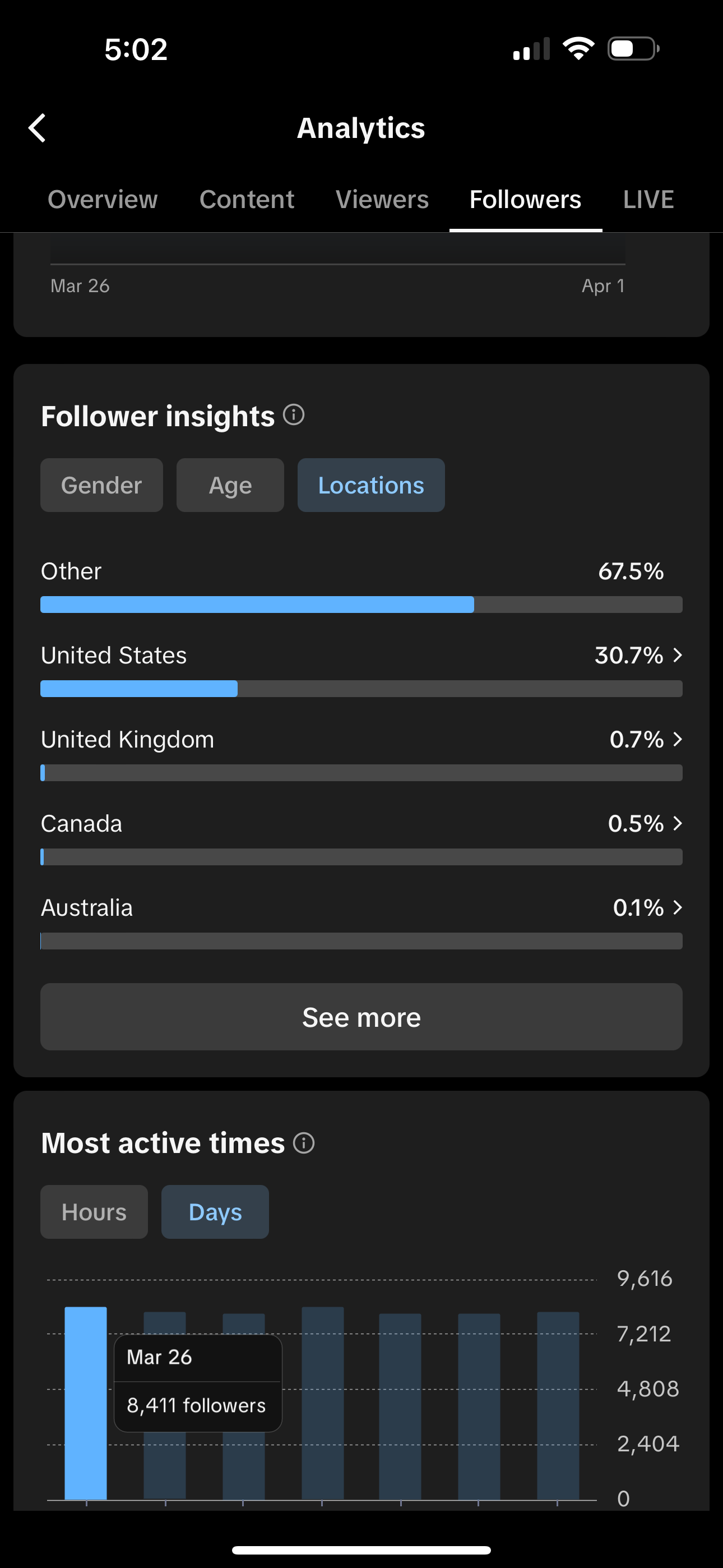
Task: Expand Australia location details chevron
Action: (678, 907)
